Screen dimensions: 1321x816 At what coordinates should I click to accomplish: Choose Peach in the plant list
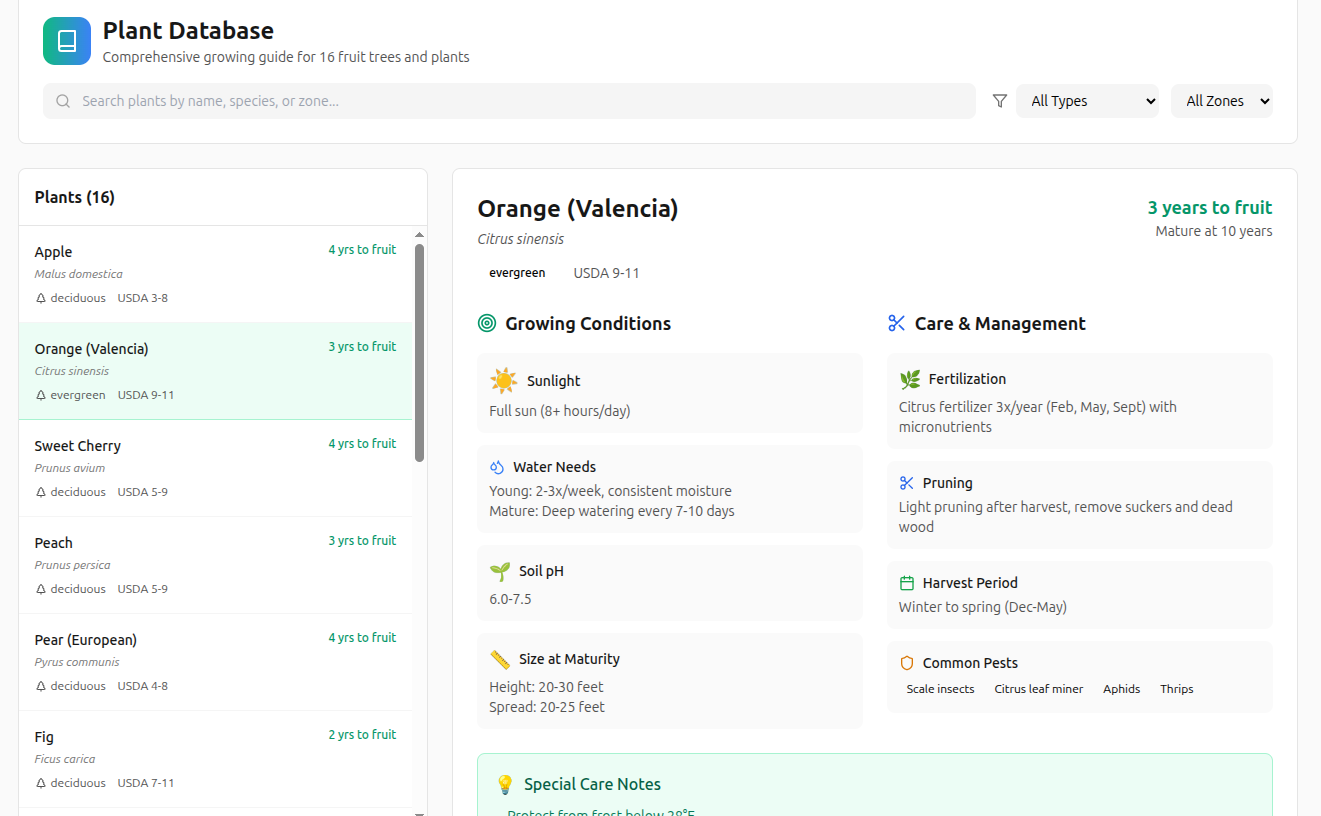pyautogui.click(x=215, y=564)
